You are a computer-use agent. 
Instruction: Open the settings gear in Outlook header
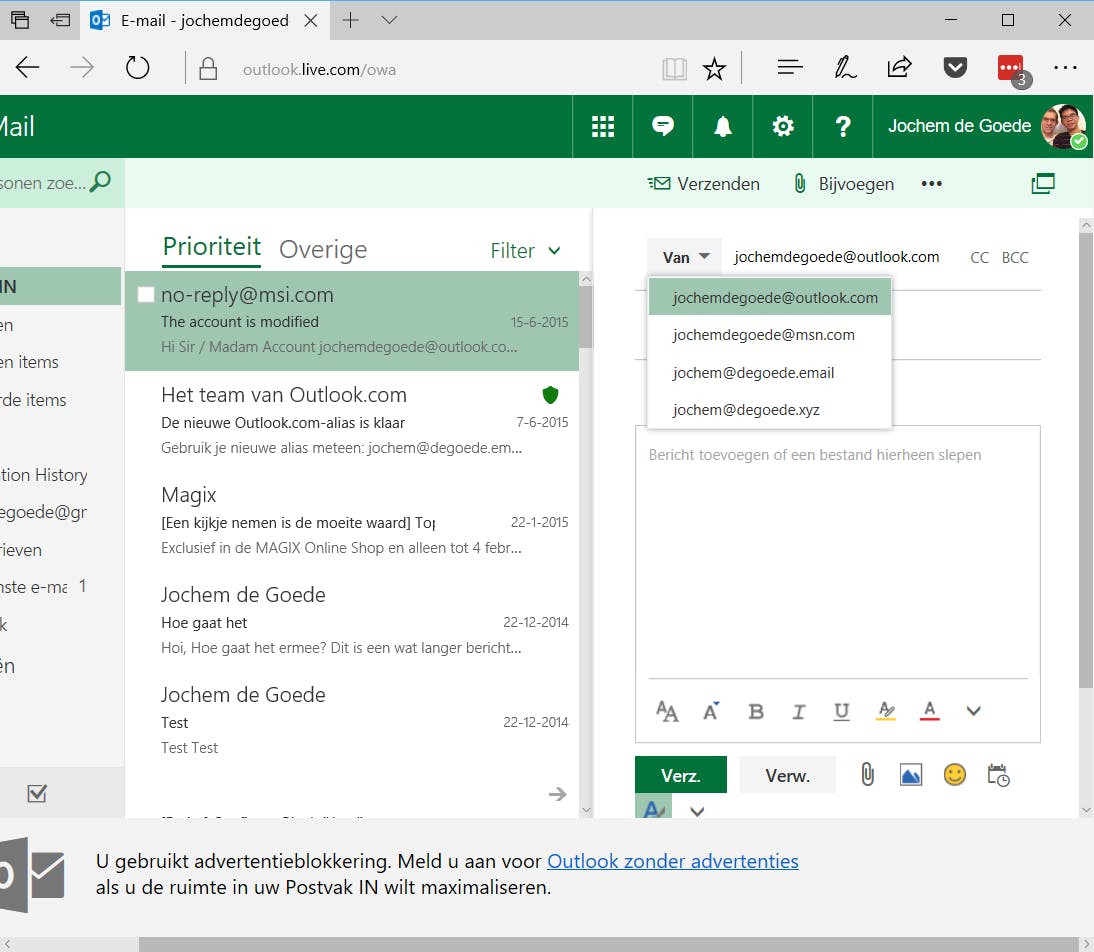coord(783,126)
